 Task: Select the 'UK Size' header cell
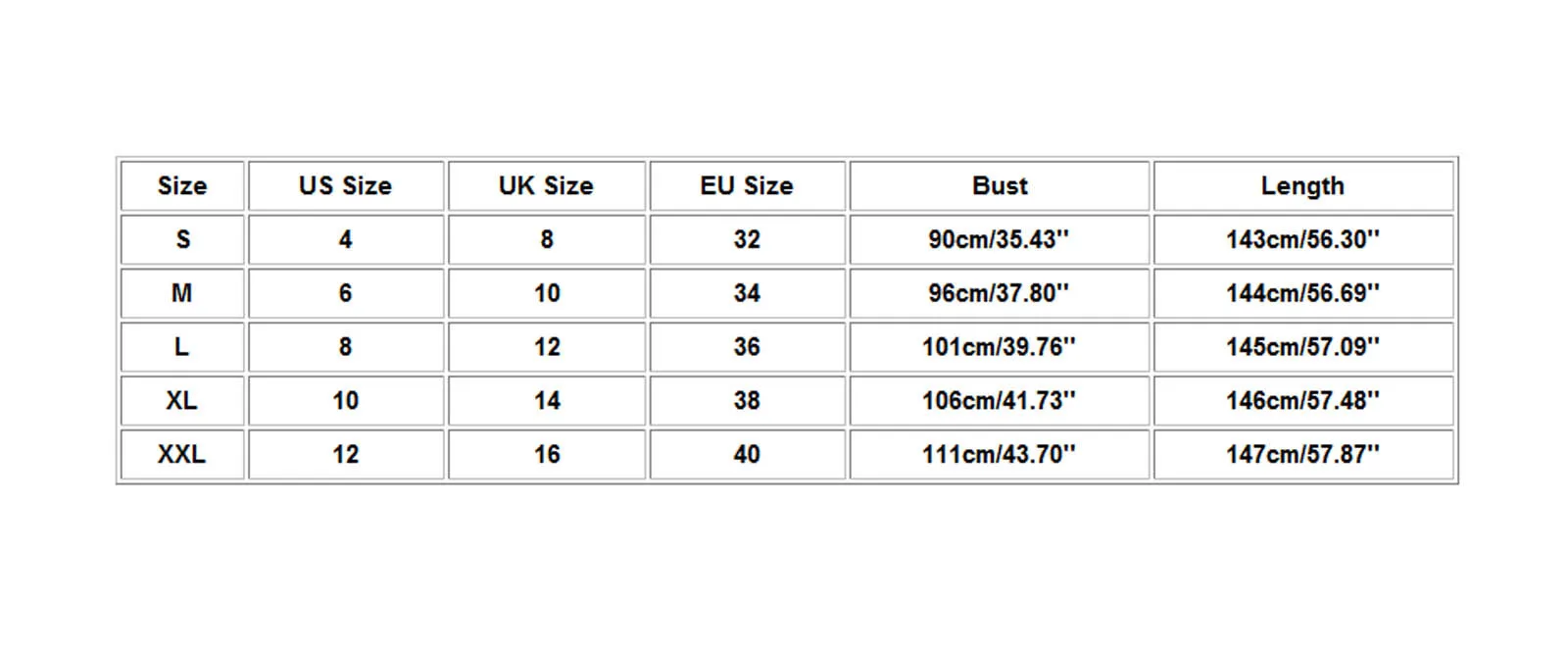[546, 186]
